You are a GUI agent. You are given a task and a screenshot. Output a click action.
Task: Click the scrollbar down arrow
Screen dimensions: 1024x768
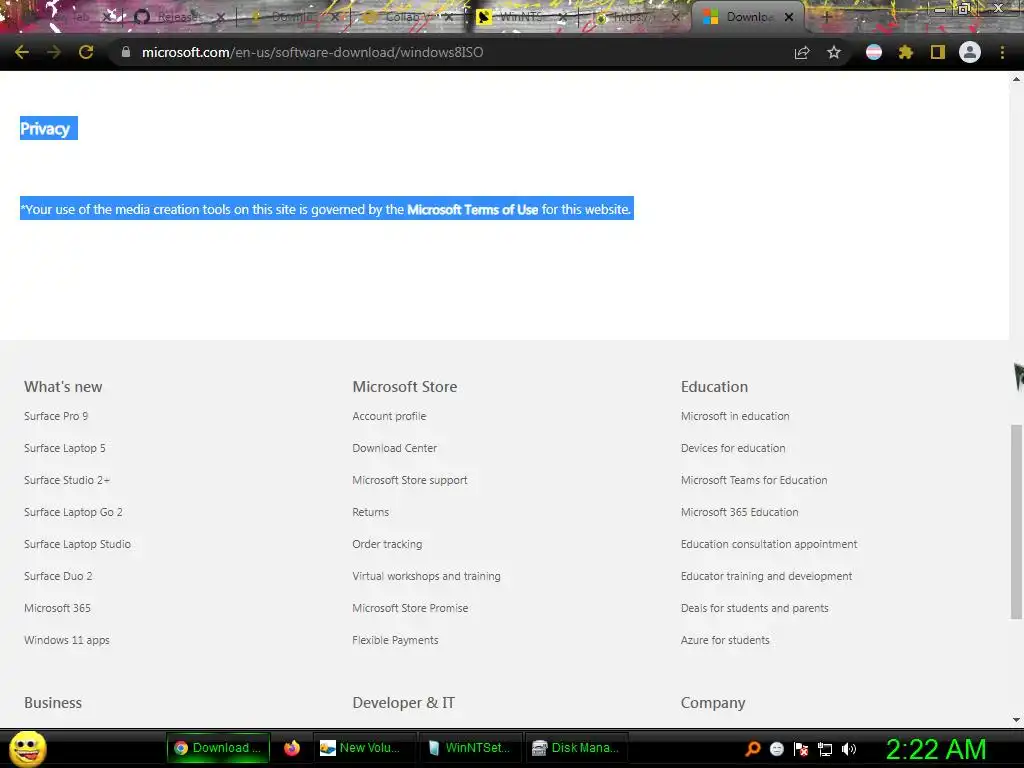point(1016,720)
